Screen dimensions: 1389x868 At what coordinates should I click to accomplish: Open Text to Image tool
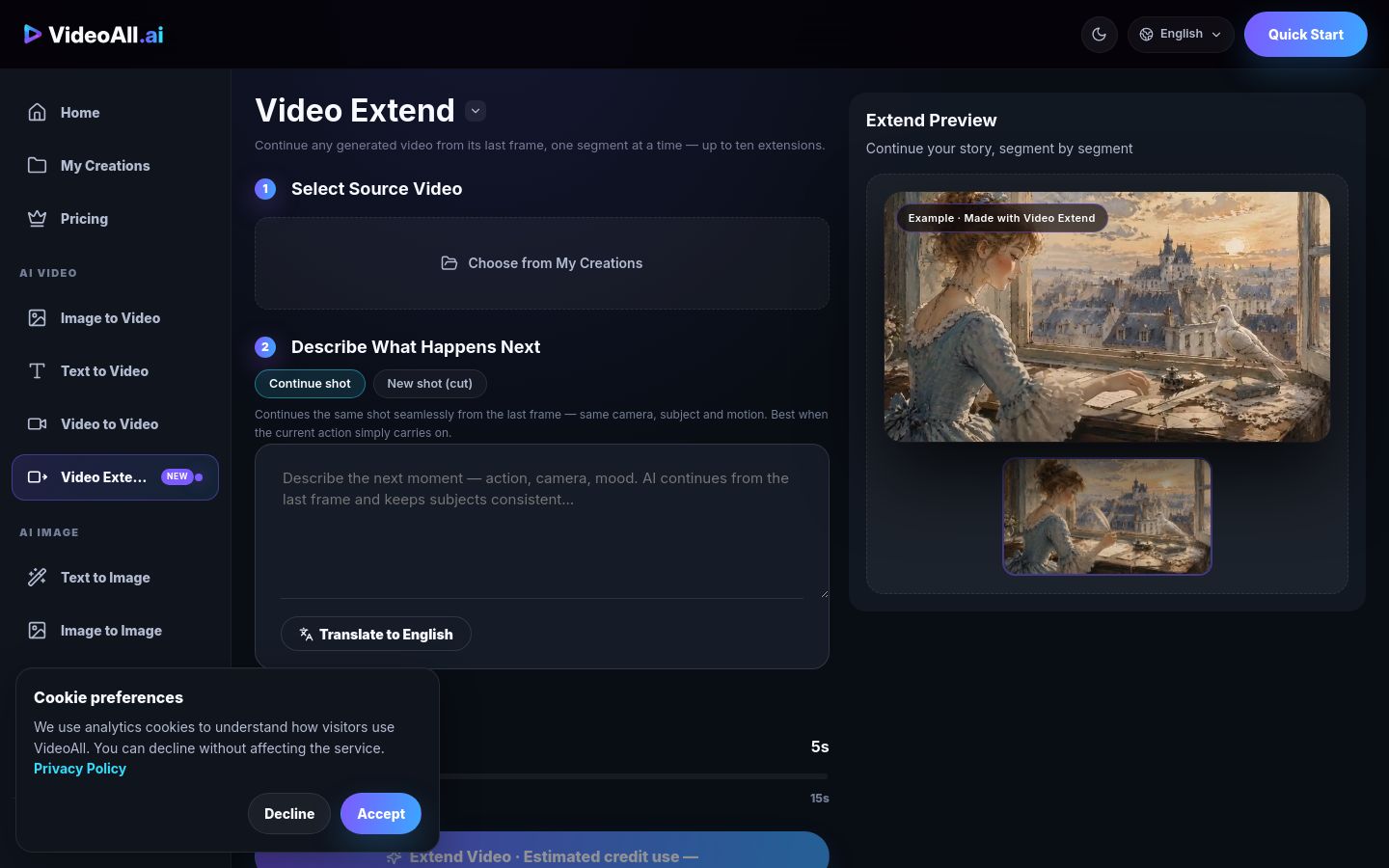pos(115,578)
